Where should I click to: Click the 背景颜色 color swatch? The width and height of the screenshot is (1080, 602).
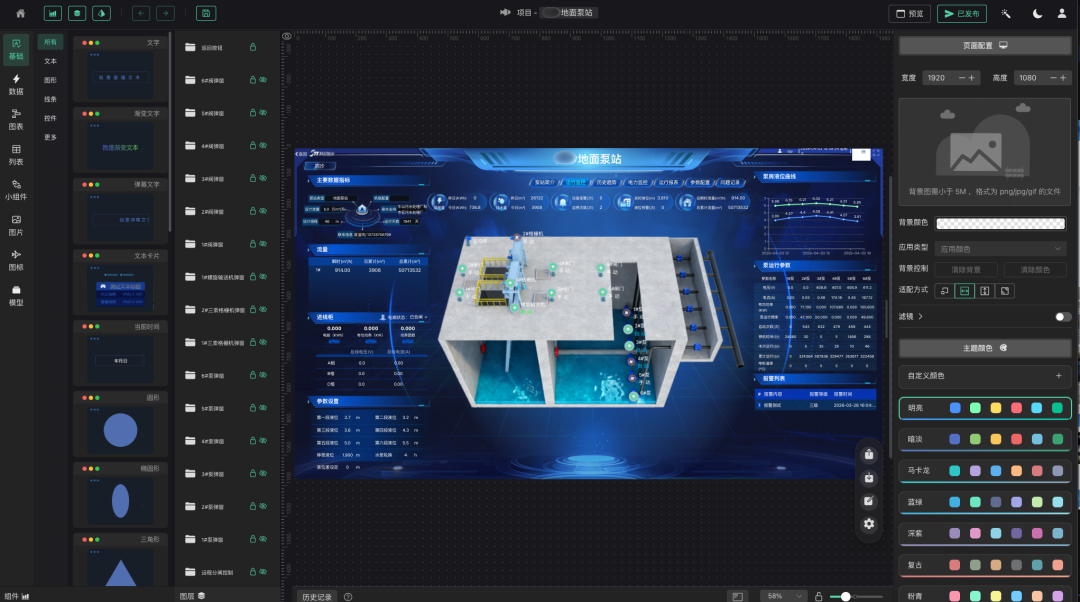tap(1007, 224)
